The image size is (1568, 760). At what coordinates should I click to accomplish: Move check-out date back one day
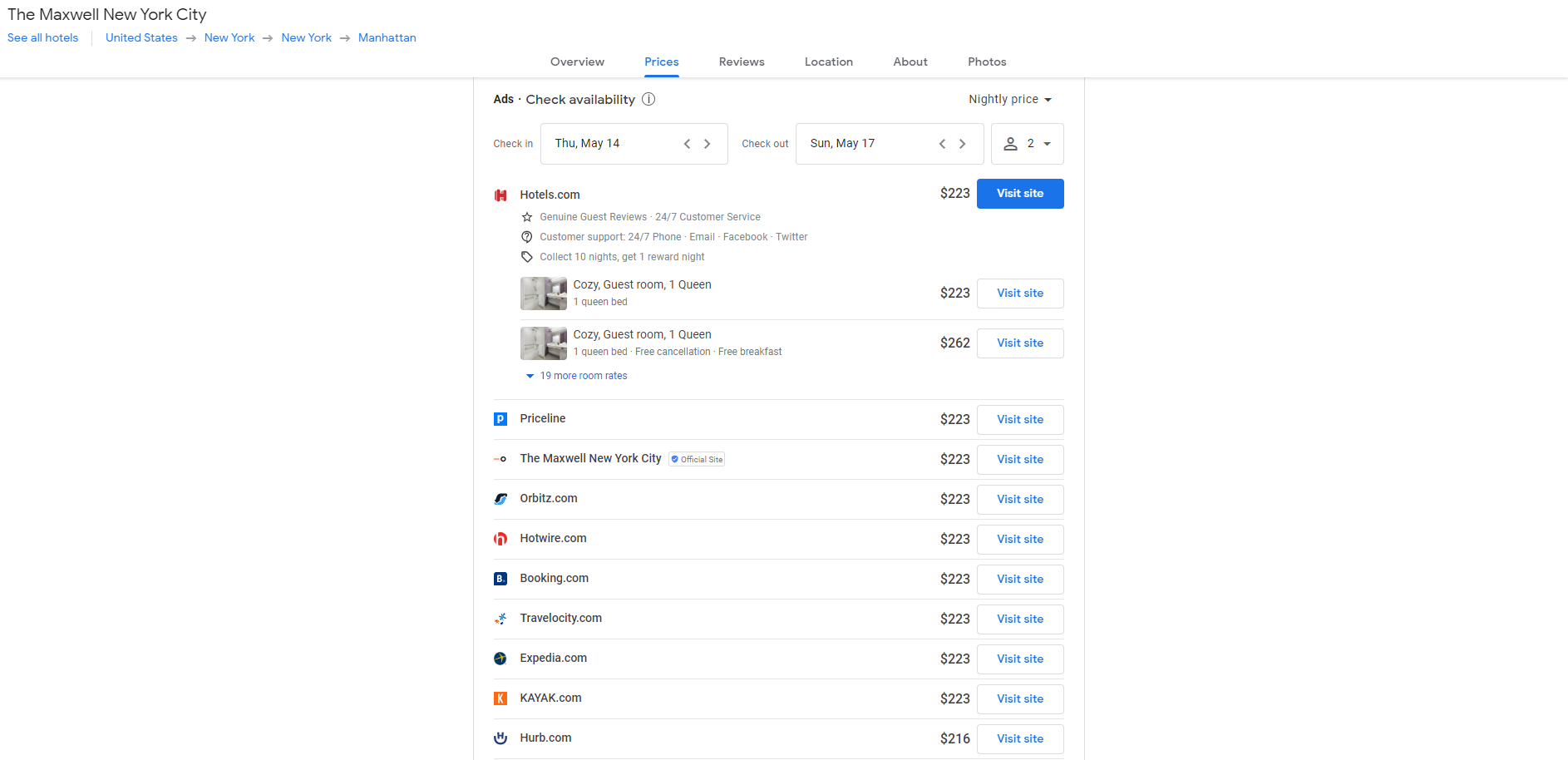[x=942, y=144]
